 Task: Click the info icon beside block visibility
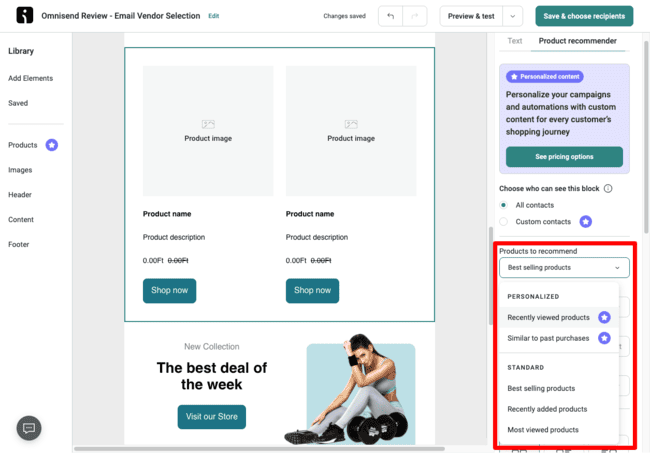click(x=608, y=189)
